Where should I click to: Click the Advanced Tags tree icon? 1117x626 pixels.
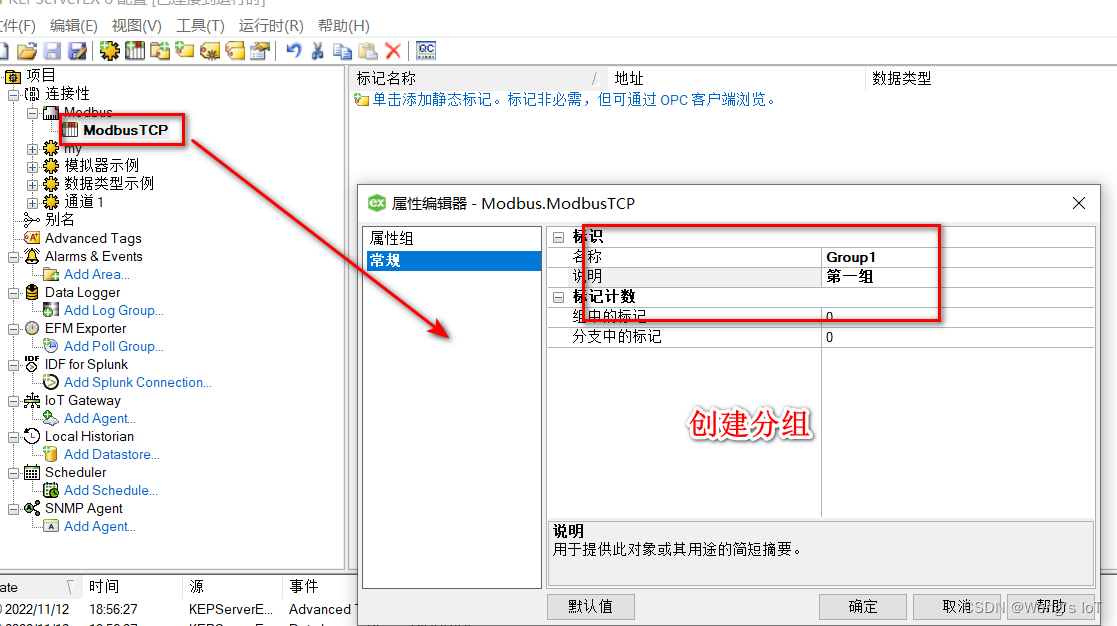(x=32, y=238)
